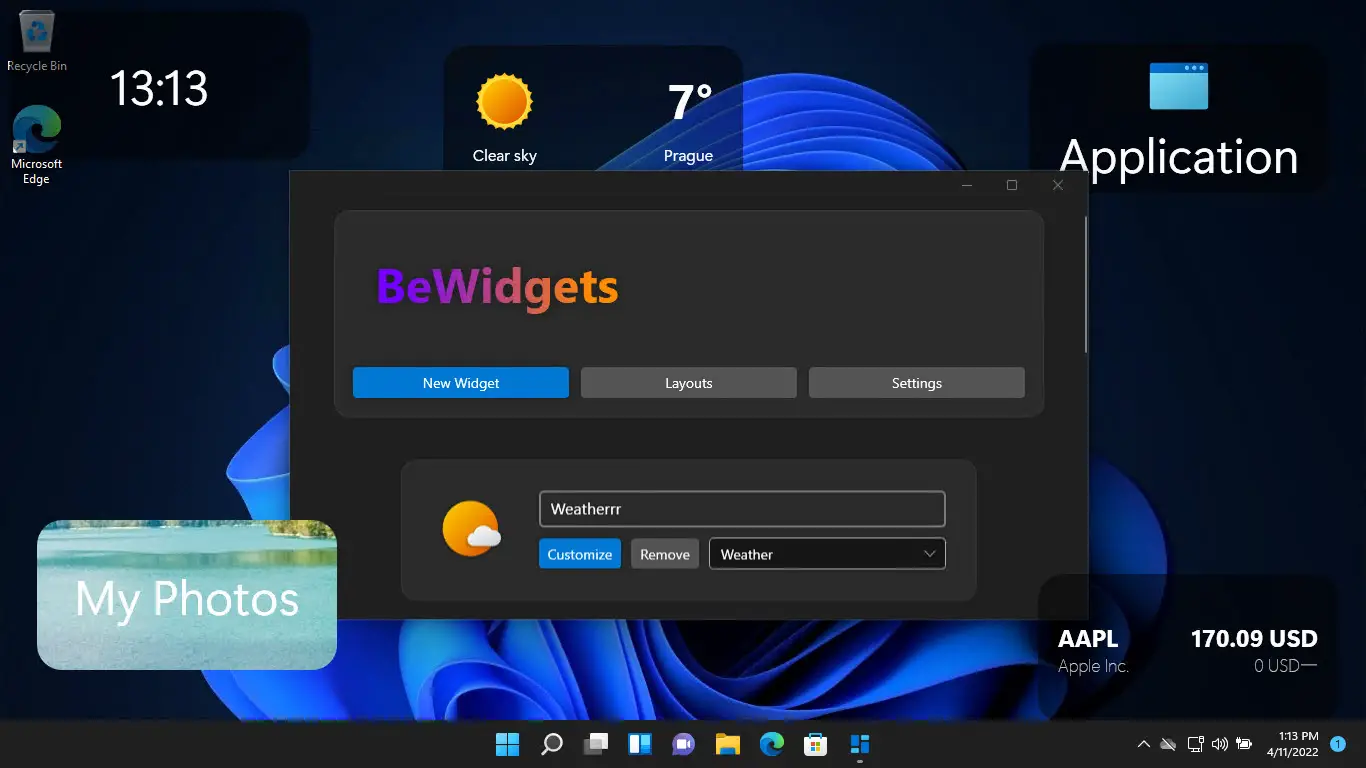Click the Clear sky label
Screen dimensions: 1366x768
[505, 156]
